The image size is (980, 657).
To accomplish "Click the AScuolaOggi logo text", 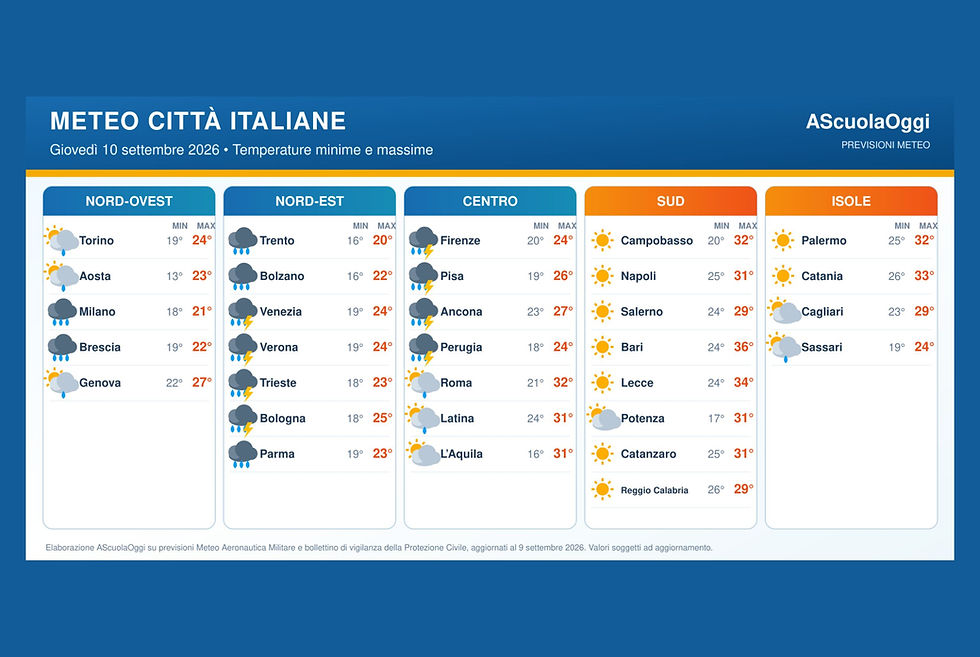I will 868,122.
